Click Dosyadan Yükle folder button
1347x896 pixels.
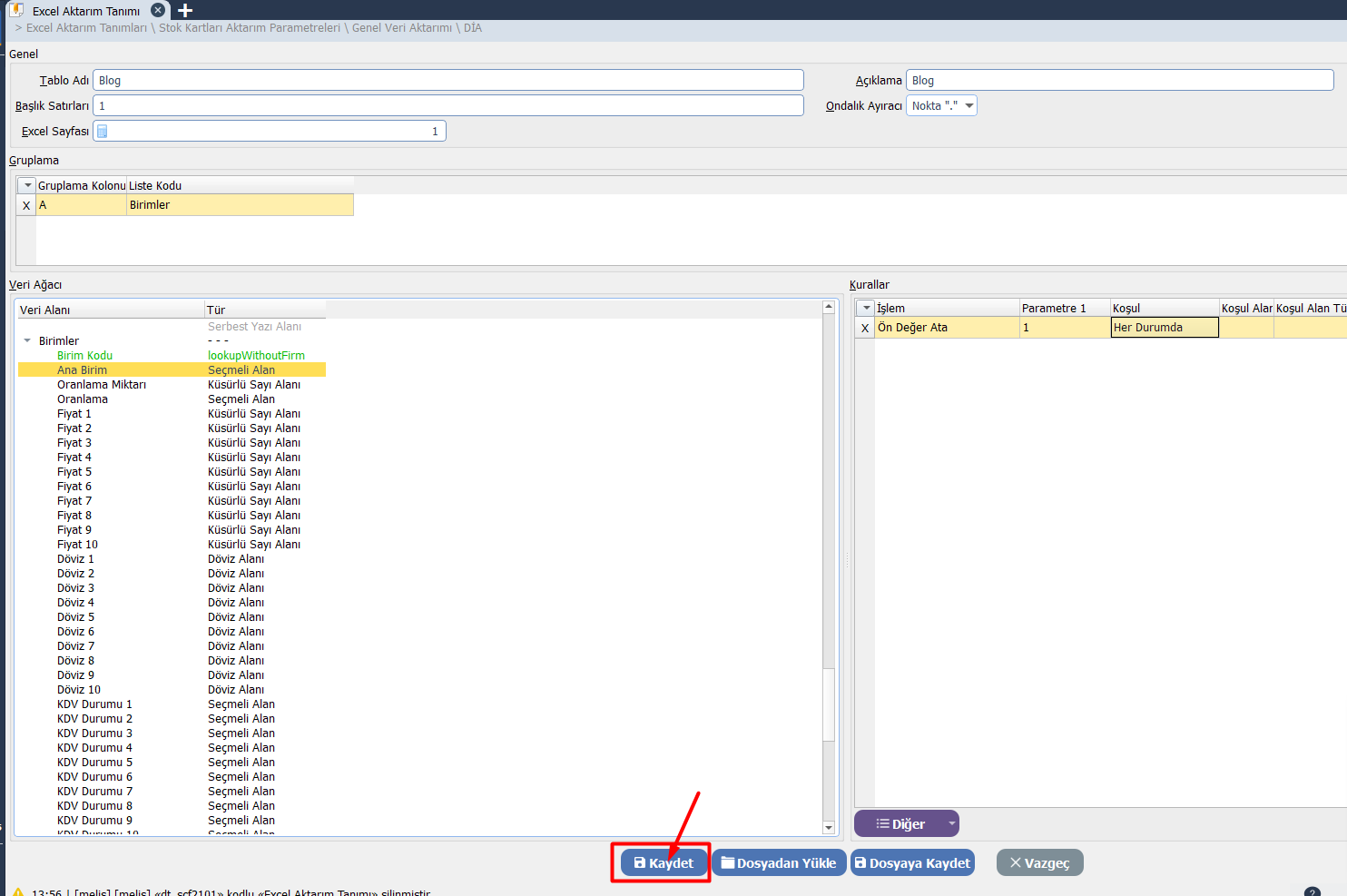pos(779,862)
